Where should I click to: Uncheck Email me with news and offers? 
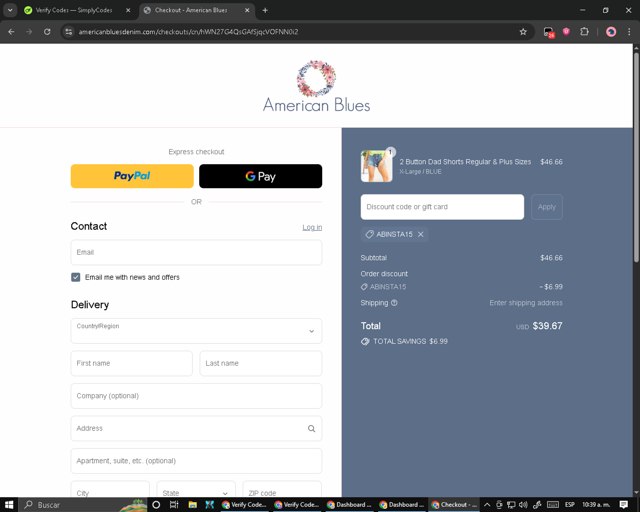76,277
